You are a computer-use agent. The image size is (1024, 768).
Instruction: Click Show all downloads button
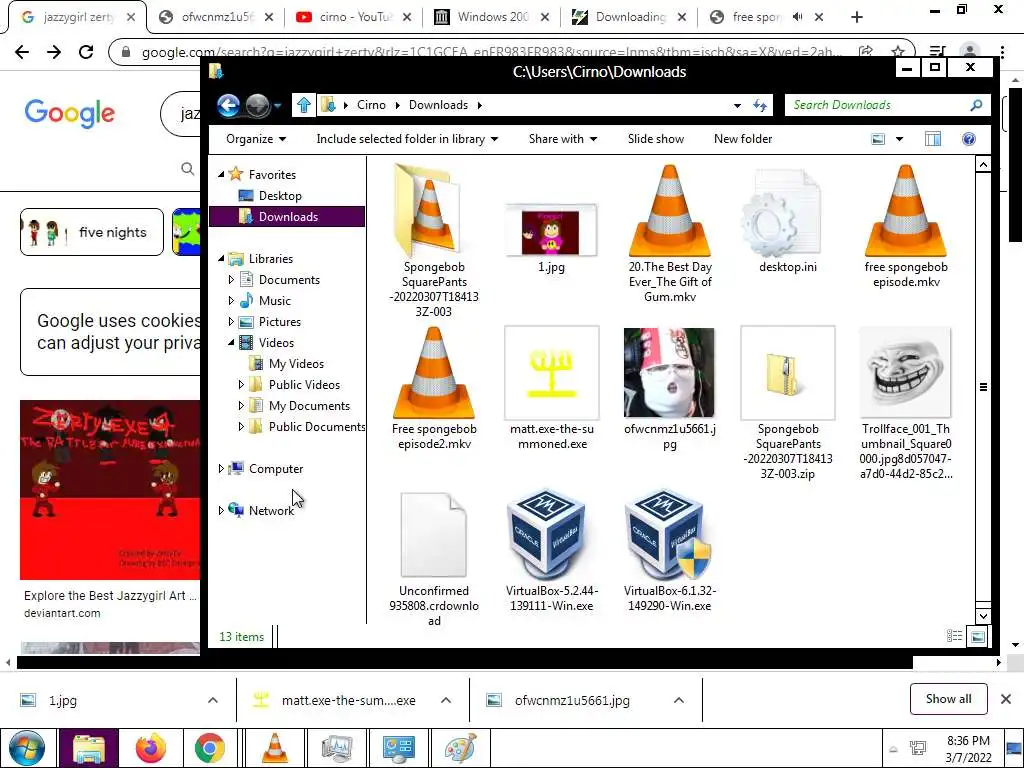(948, 699)
